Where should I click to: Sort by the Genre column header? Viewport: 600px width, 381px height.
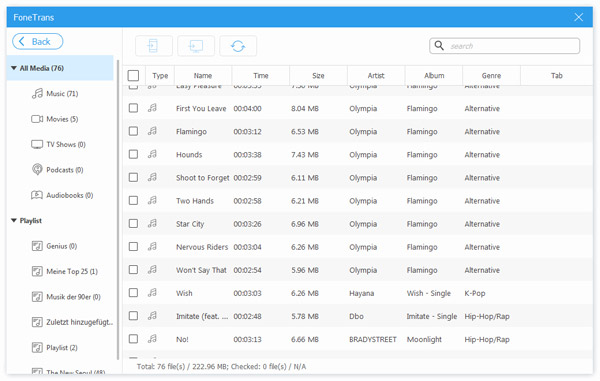point(491,75)
